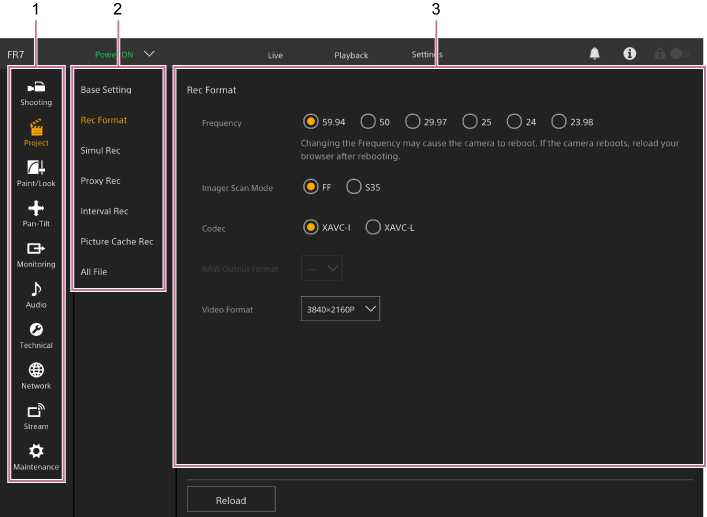Switch to the Playback tab
This screenshot has width=707, height=517.
click(x=351, y=55)
